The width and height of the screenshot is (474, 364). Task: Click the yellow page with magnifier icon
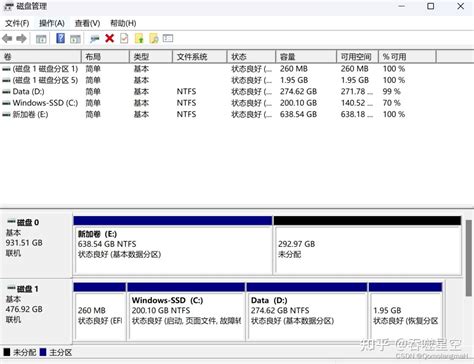154,39
